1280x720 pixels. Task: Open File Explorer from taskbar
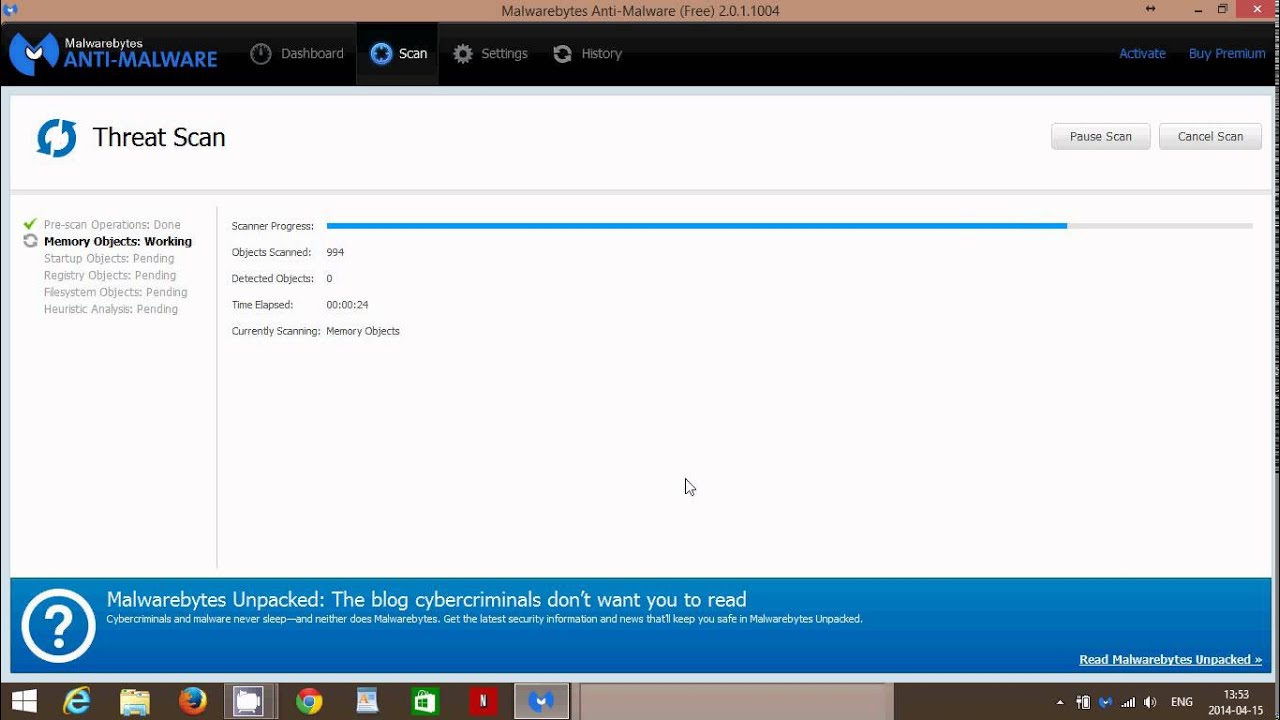134,701
